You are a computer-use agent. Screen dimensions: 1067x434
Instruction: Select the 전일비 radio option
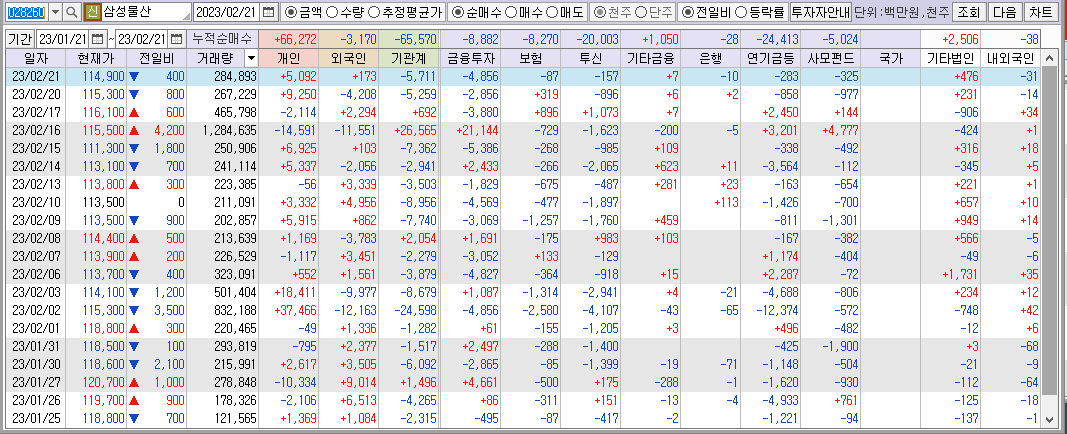click(x=706, y=12)
